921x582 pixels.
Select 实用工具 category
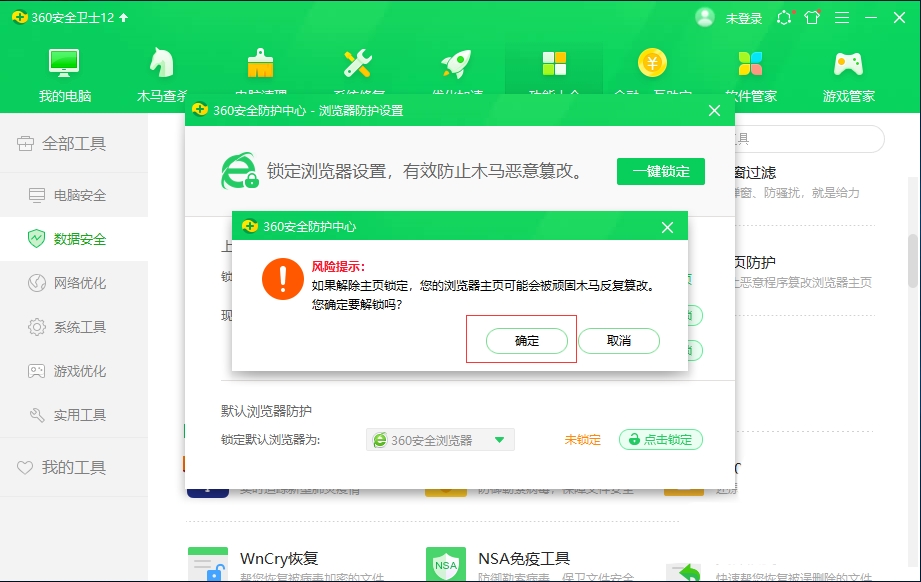[x=74, y=415]
